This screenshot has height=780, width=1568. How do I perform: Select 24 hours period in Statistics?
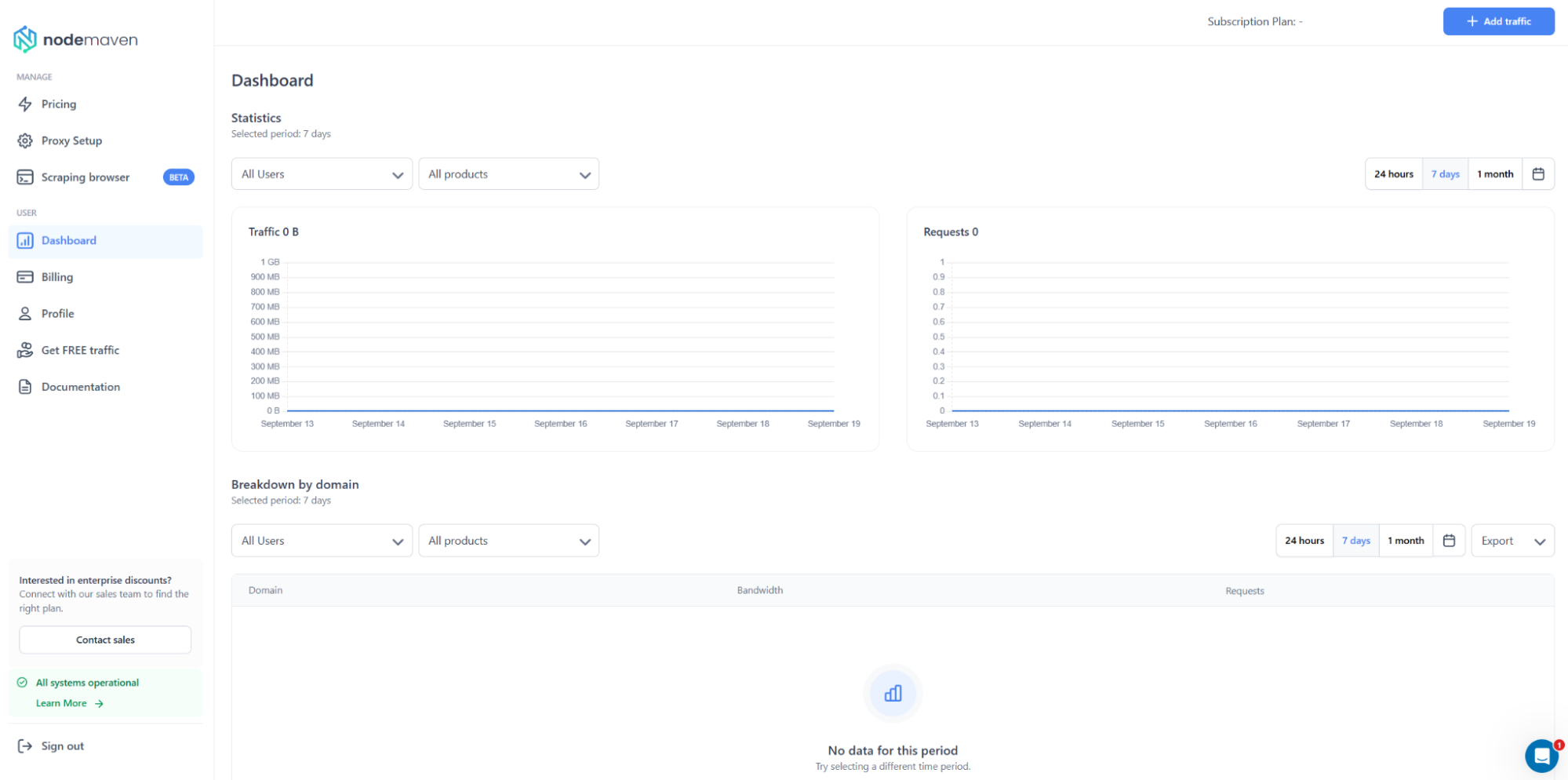click(1393, 174)
